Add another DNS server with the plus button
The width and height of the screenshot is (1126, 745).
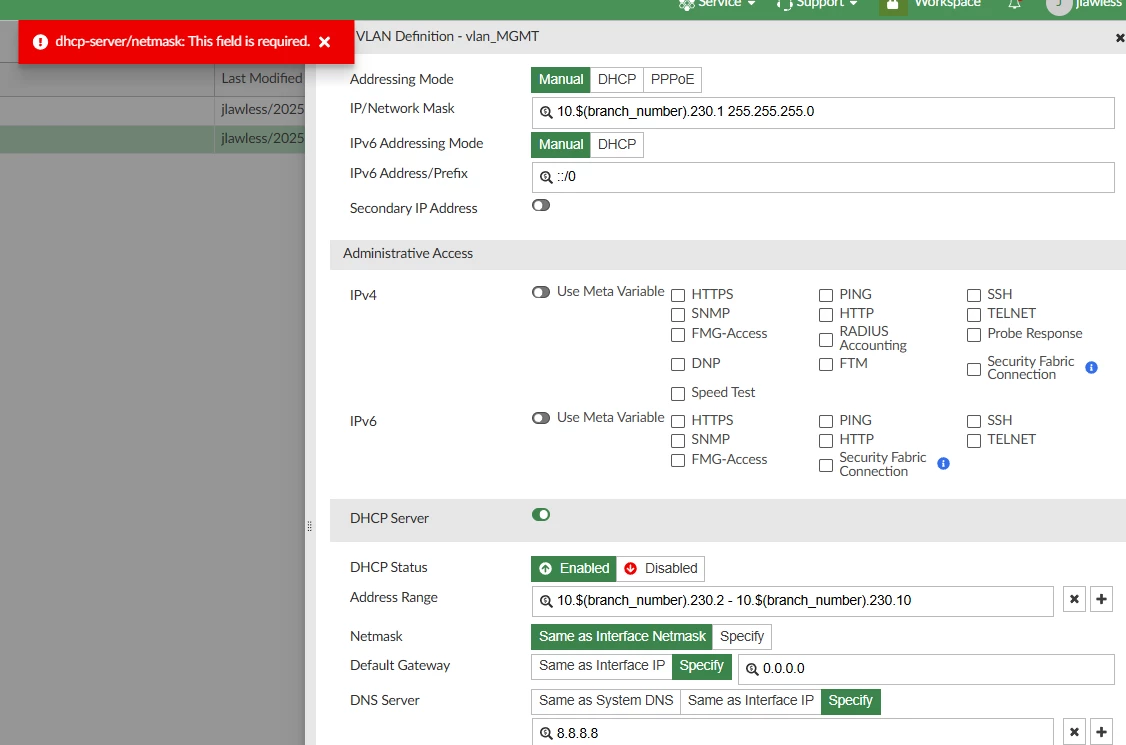[x=1102, y=732]
